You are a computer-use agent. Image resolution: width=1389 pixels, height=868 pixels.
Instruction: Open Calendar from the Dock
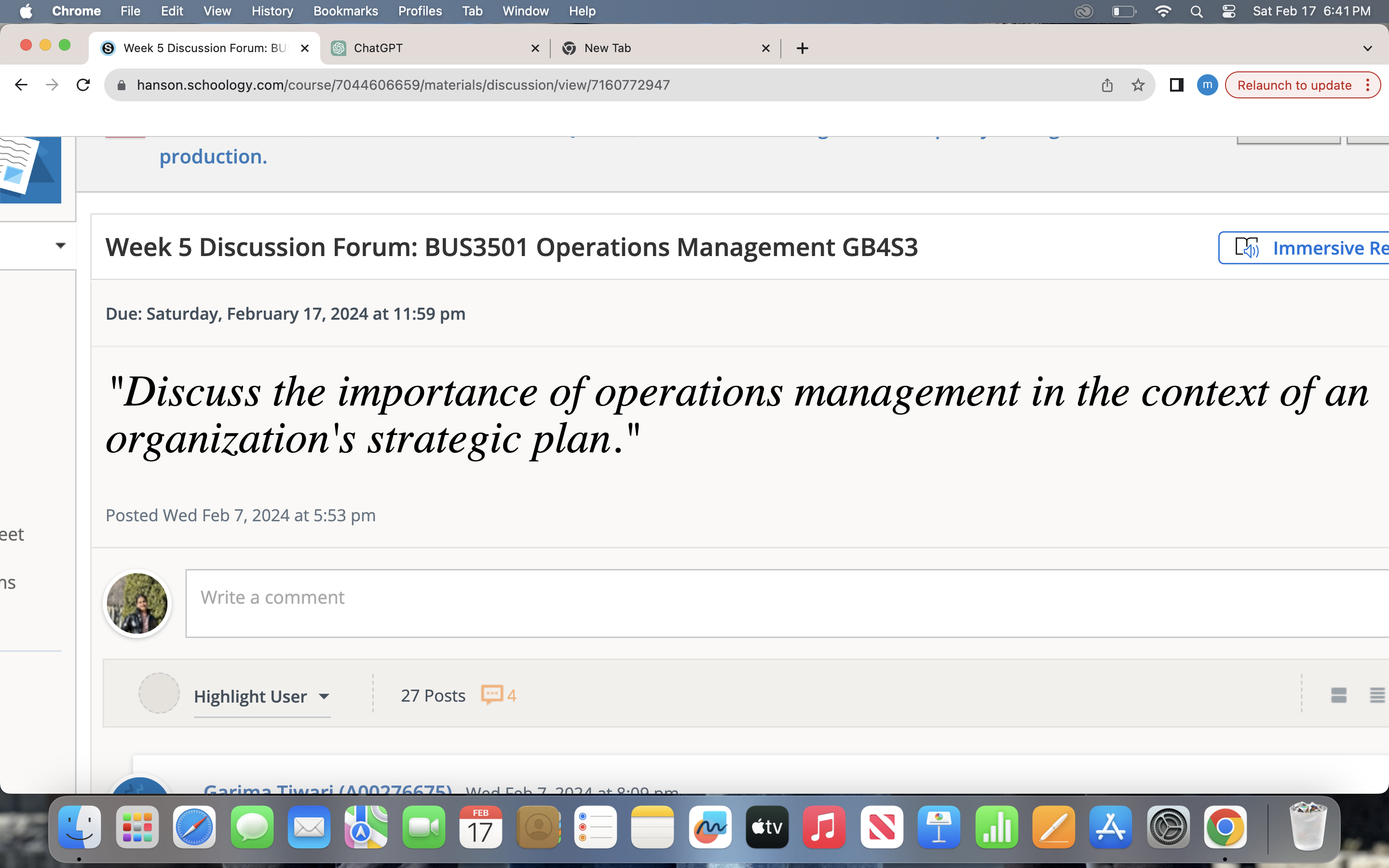[x=480, y=827]
